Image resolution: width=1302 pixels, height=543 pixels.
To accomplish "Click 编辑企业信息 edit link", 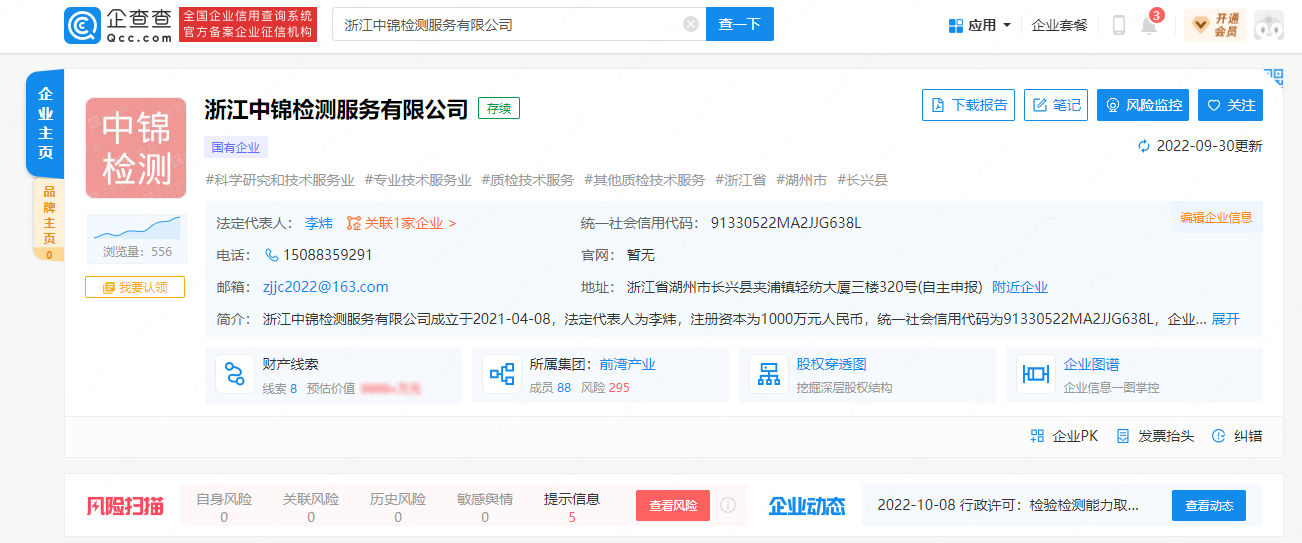I will [1216, 217].
